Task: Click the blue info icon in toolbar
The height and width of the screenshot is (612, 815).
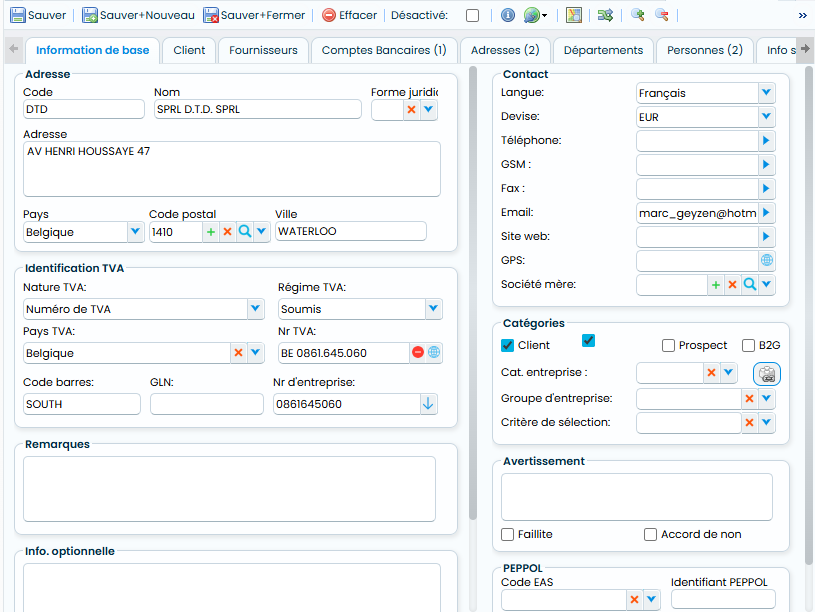Action: point(507,15)
